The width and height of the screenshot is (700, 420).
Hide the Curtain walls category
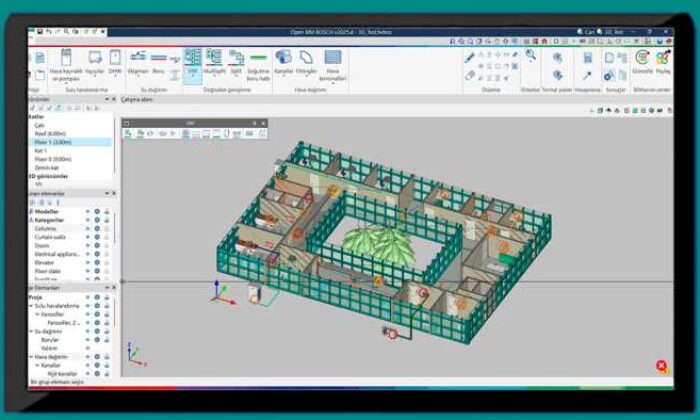click(88, 237)
